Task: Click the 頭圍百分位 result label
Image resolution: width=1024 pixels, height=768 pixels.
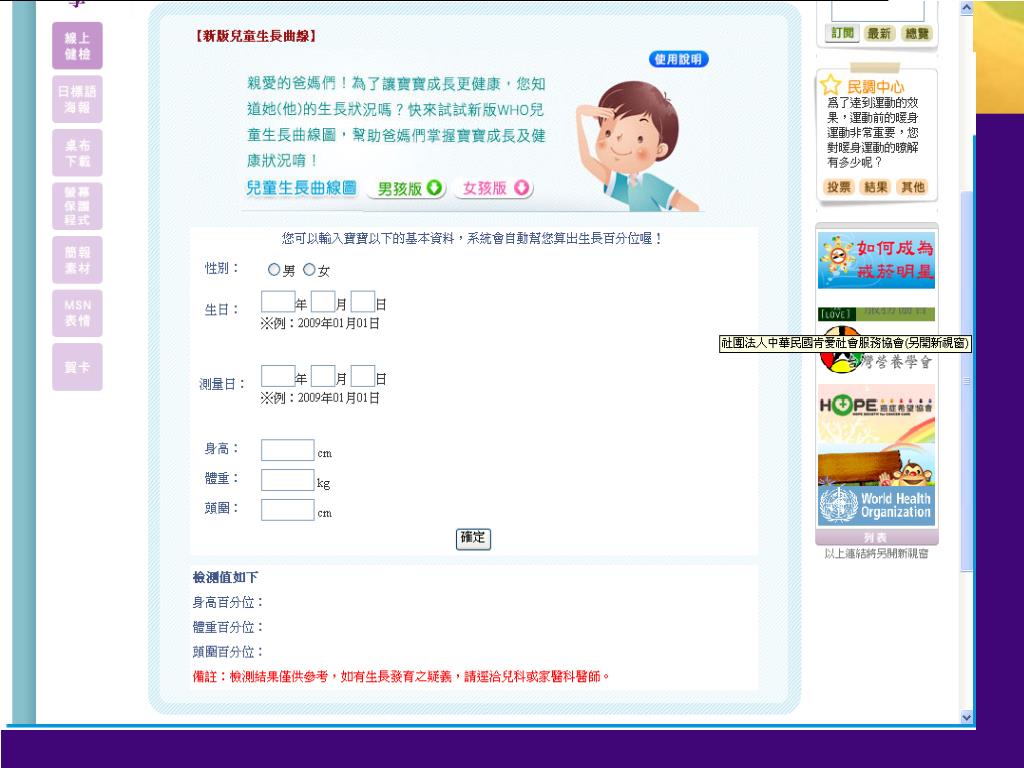Action: [x=227, y=652]
